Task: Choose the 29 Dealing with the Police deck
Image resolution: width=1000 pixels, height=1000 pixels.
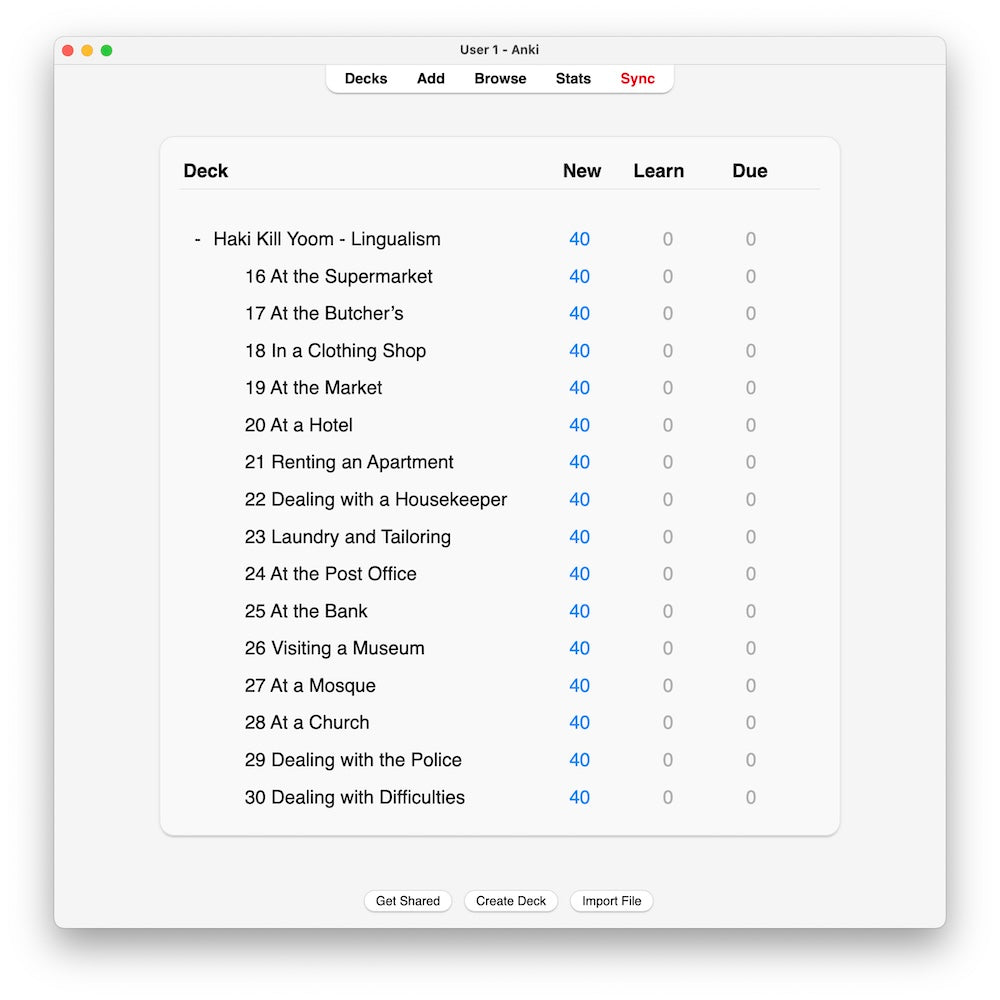Action: pos(353,760)
